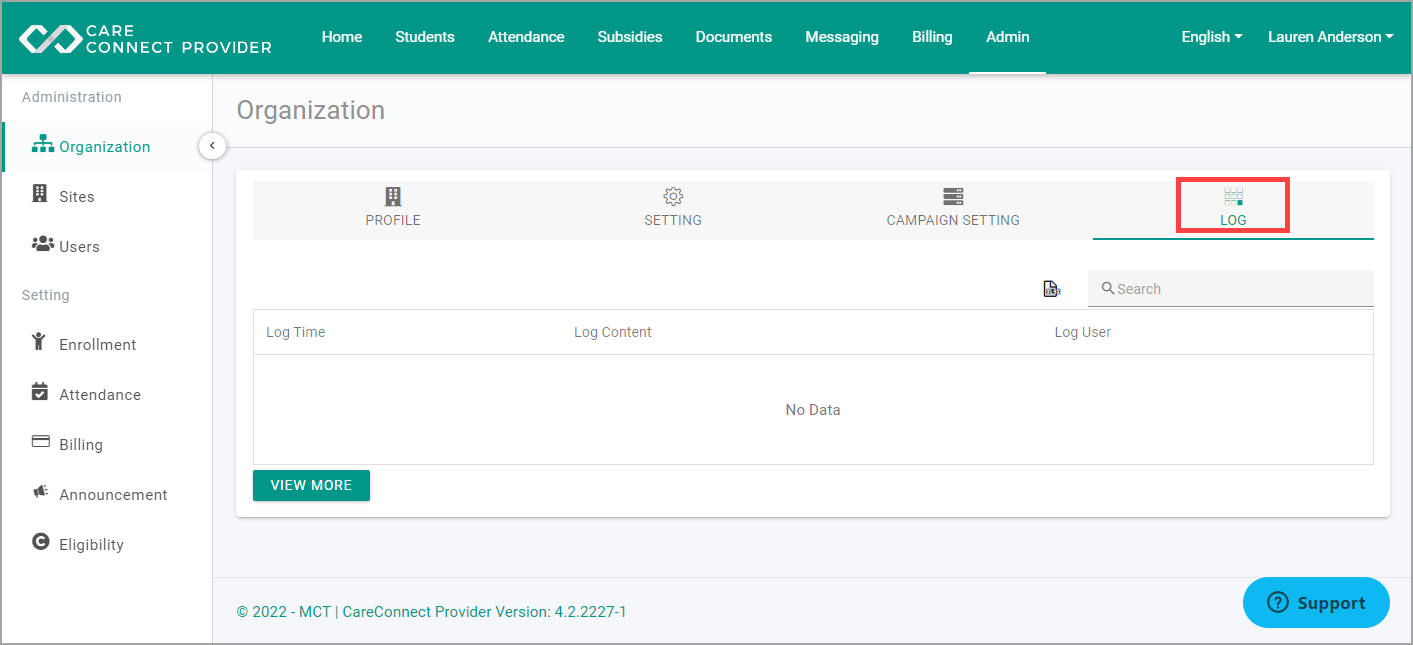1413x645 pixels.
Task: Click the Enrollment icon under Setting
Action: coord(39,343)
